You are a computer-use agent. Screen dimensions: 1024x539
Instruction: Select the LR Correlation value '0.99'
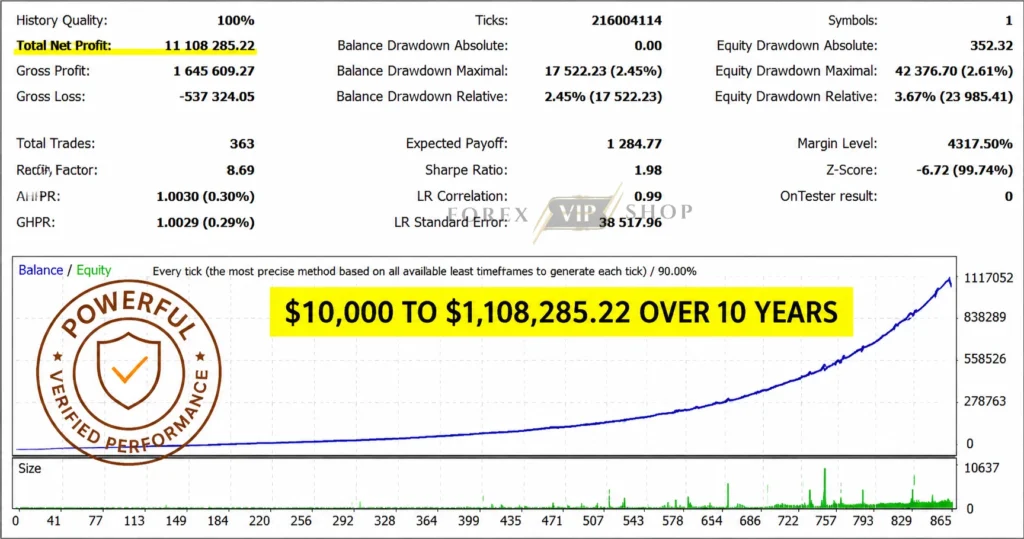coord(648,196)
